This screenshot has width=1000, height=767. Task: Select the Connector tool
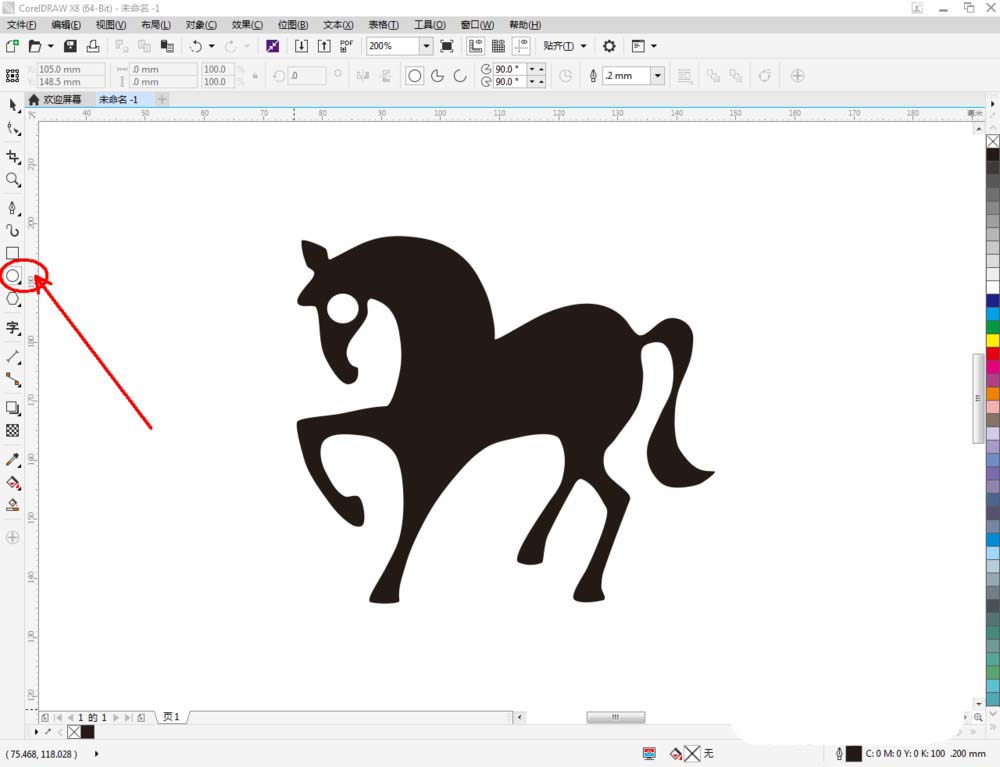[x=13, y=380]
